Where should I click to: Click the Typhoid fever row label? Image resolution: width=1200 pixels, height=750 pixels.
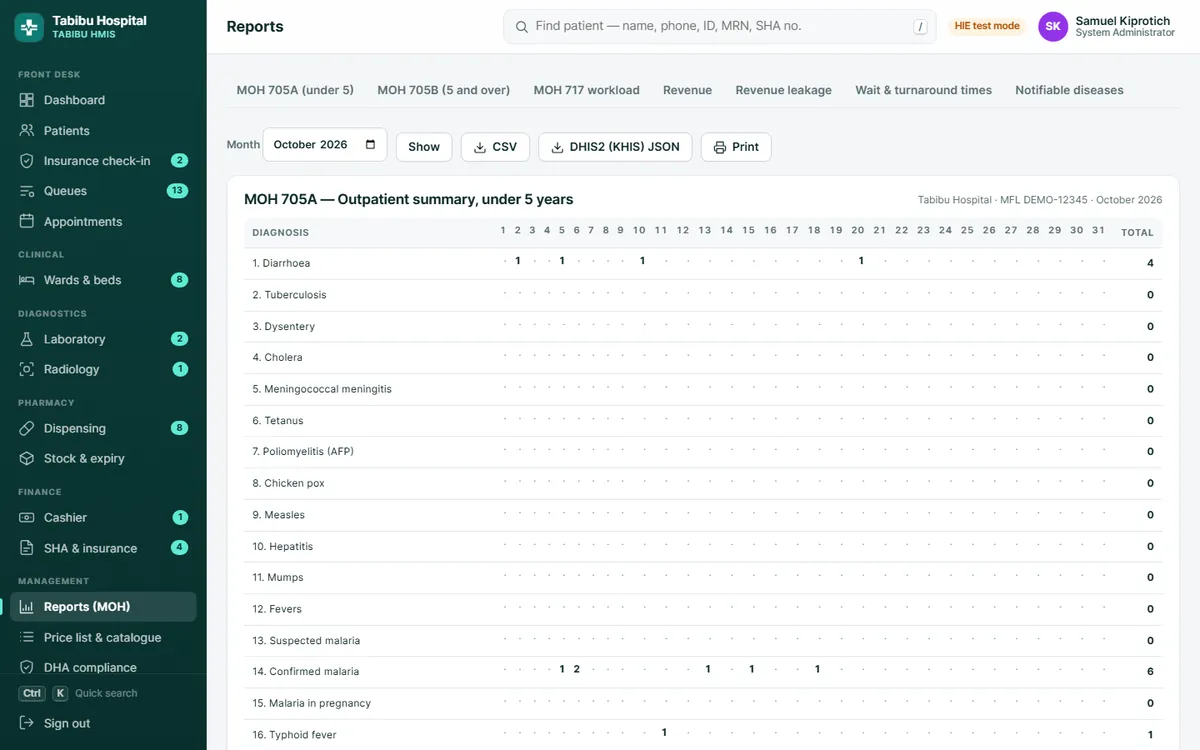pos(294,735)
